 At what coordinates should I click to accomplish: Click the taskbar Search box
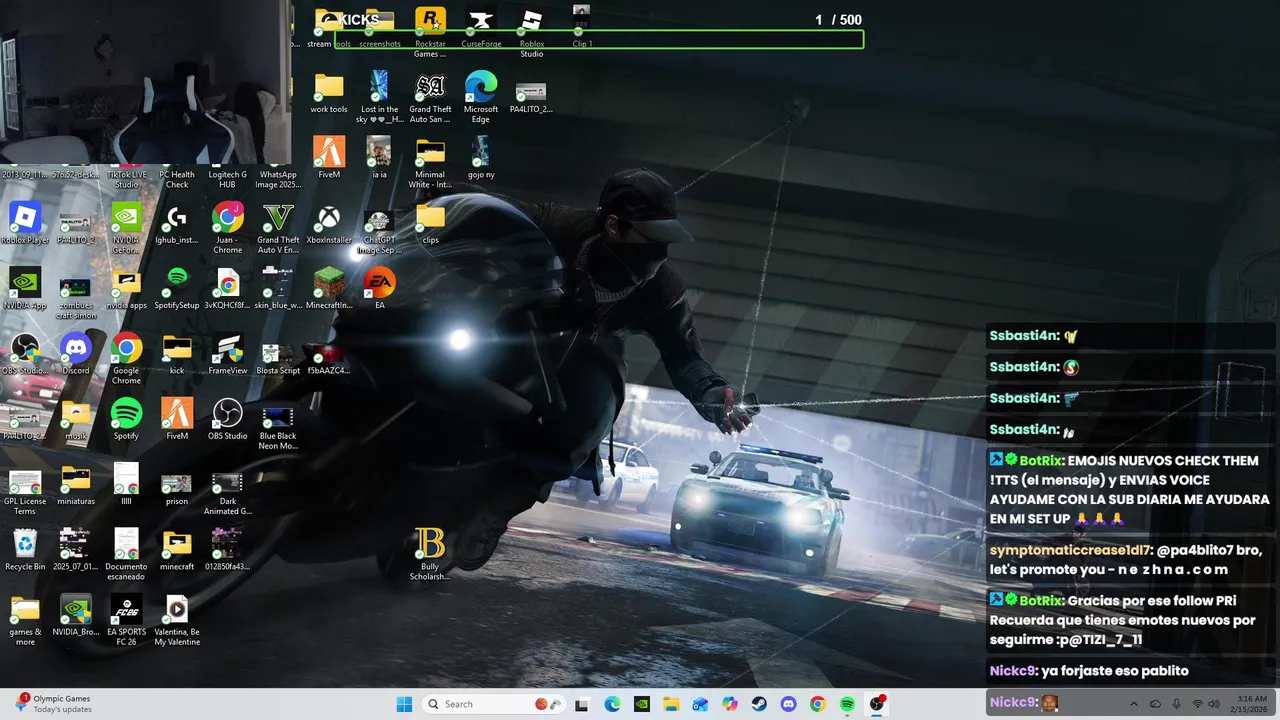(x=494, y=704)
